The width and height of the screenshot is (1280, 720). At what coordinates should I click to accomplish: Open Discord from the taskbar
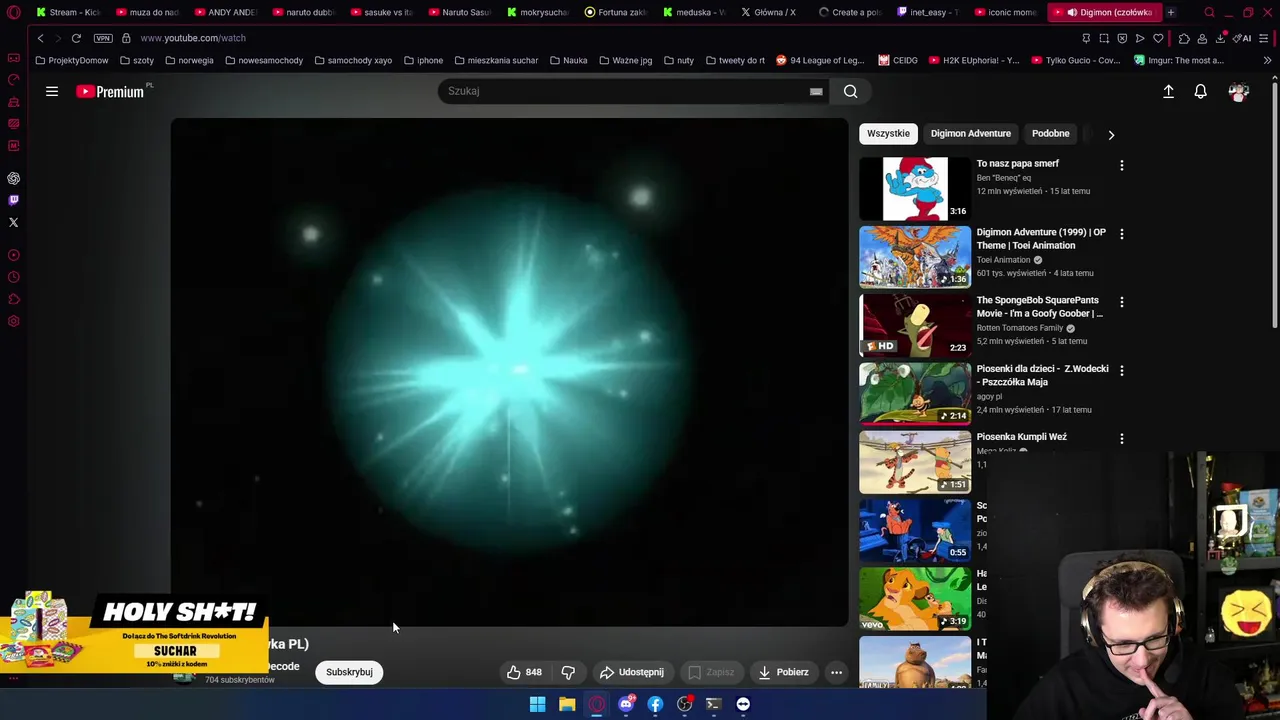626,704
